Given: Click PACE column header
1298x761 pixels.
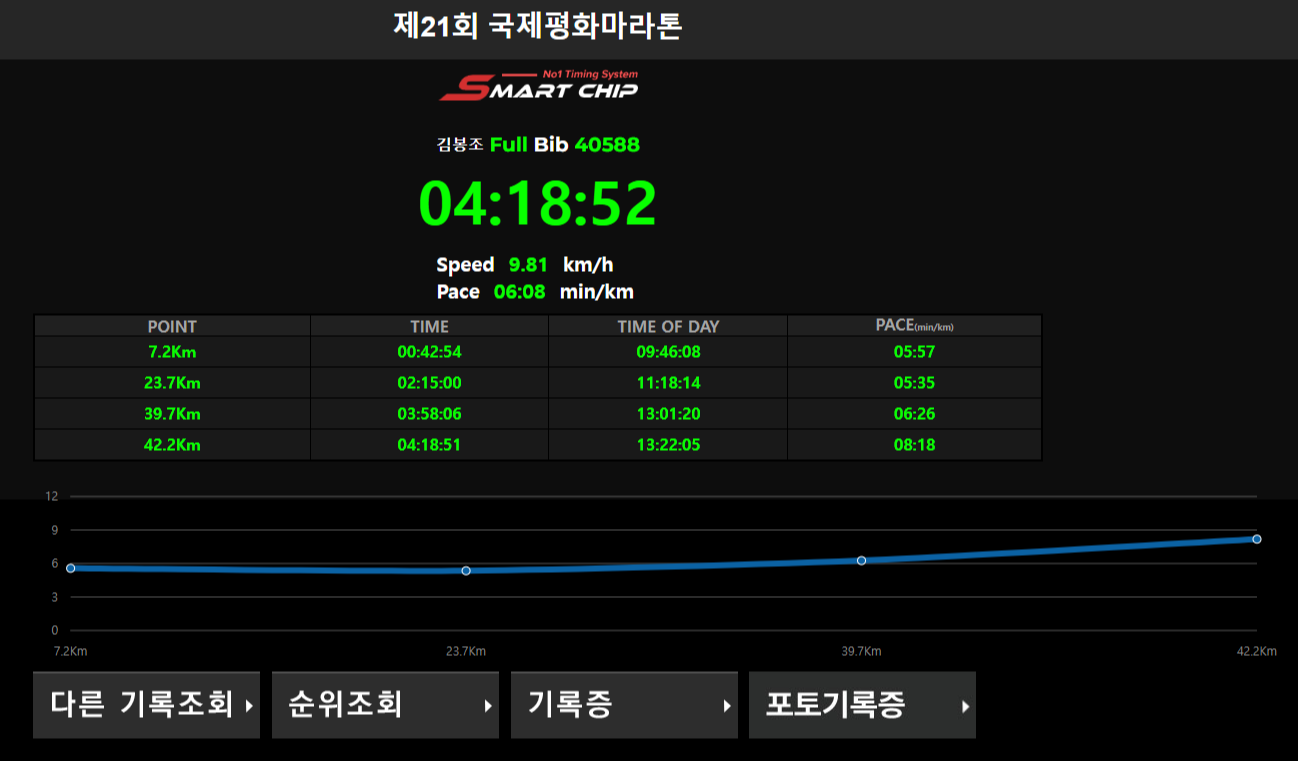Looking at the screenshot, I should pos(915,326).
